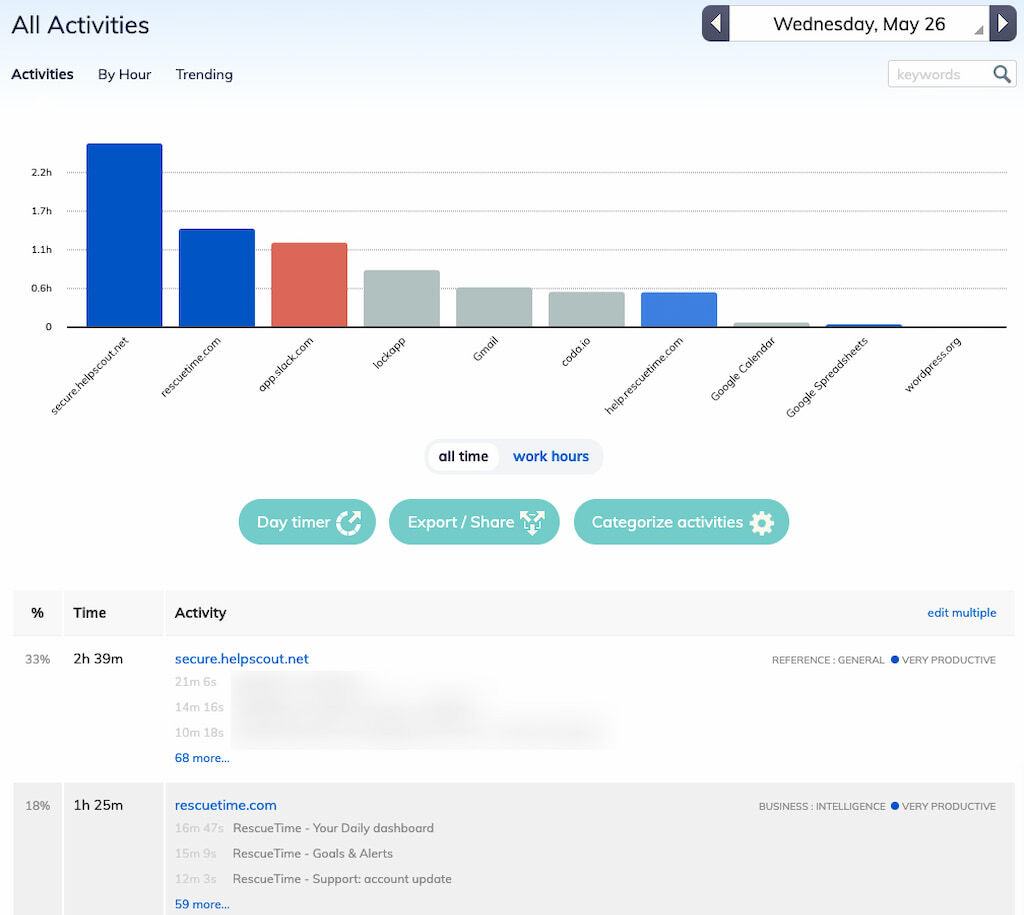
Task: Open the rescuetime.com activity link
Action: [225, 805]
